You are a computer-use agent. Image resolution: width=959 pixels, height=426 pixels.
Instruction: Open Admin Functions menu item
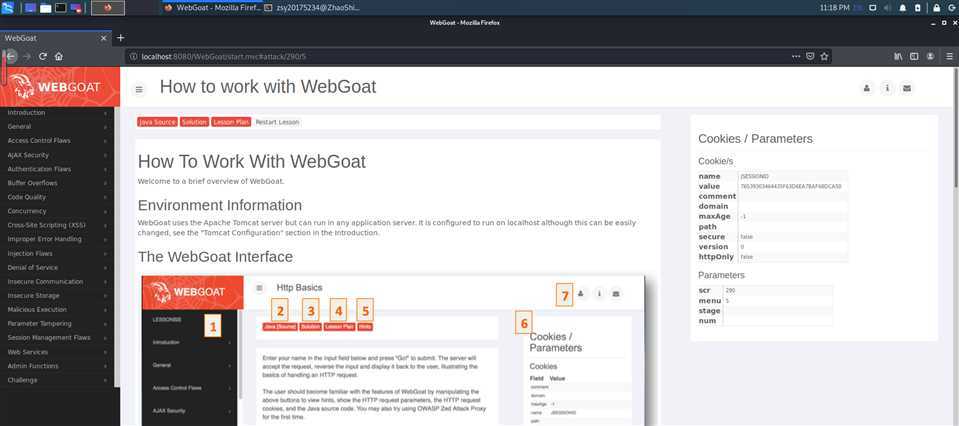(x=57, y=365)
